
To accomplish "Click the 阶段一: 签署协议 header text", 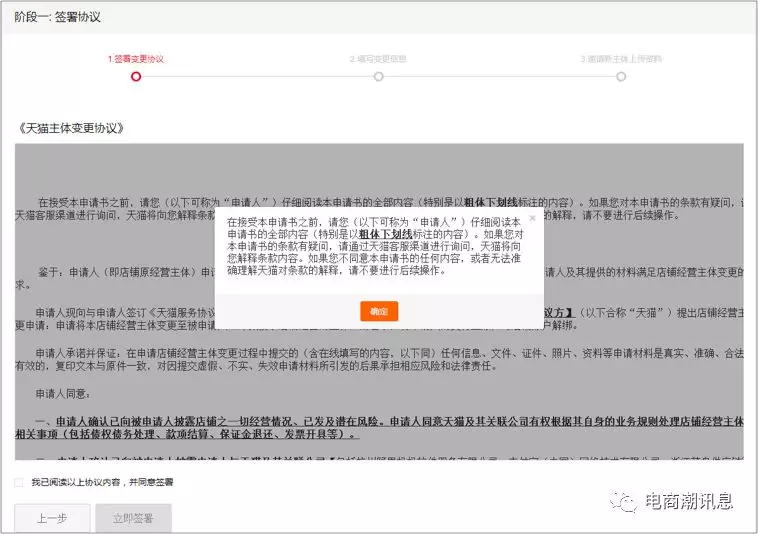I will [x=57, y=17].
